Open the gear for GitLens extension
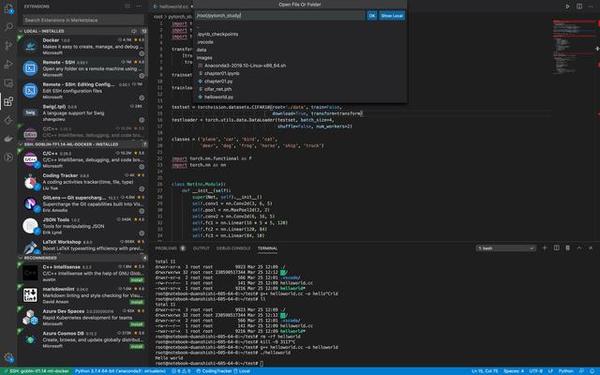 pyautogui.click(x=142, y=211)
